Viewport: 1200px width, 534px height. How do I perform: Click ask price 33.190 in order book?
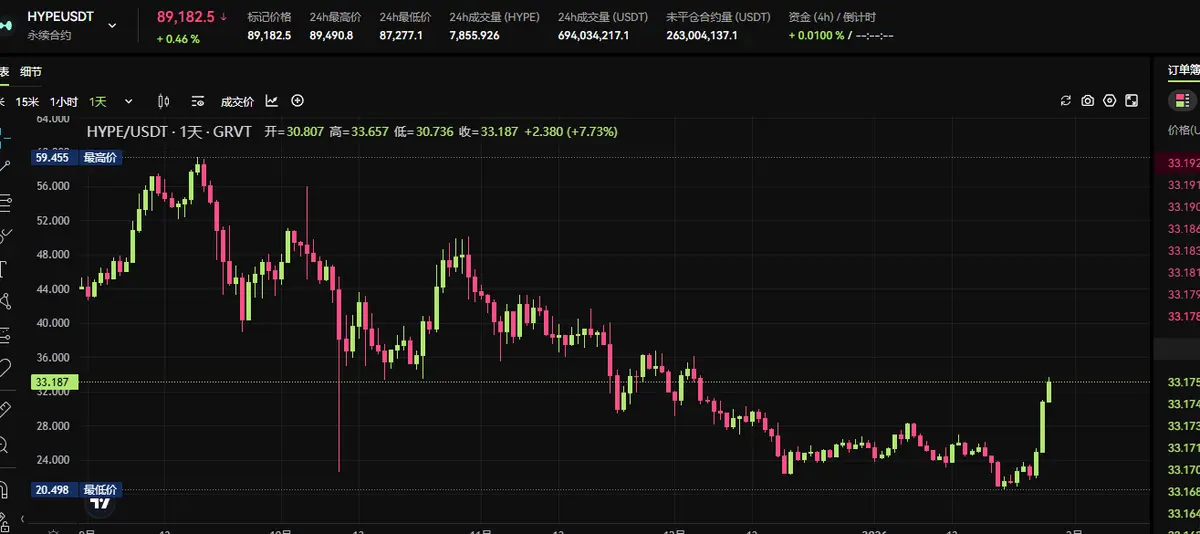pyautogui.click(x=1184, y=206)
